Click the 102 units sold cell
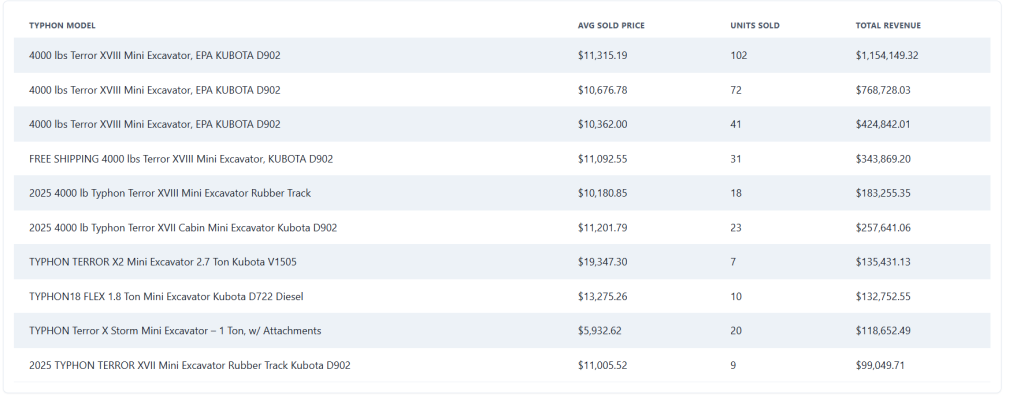 point(738,56)
